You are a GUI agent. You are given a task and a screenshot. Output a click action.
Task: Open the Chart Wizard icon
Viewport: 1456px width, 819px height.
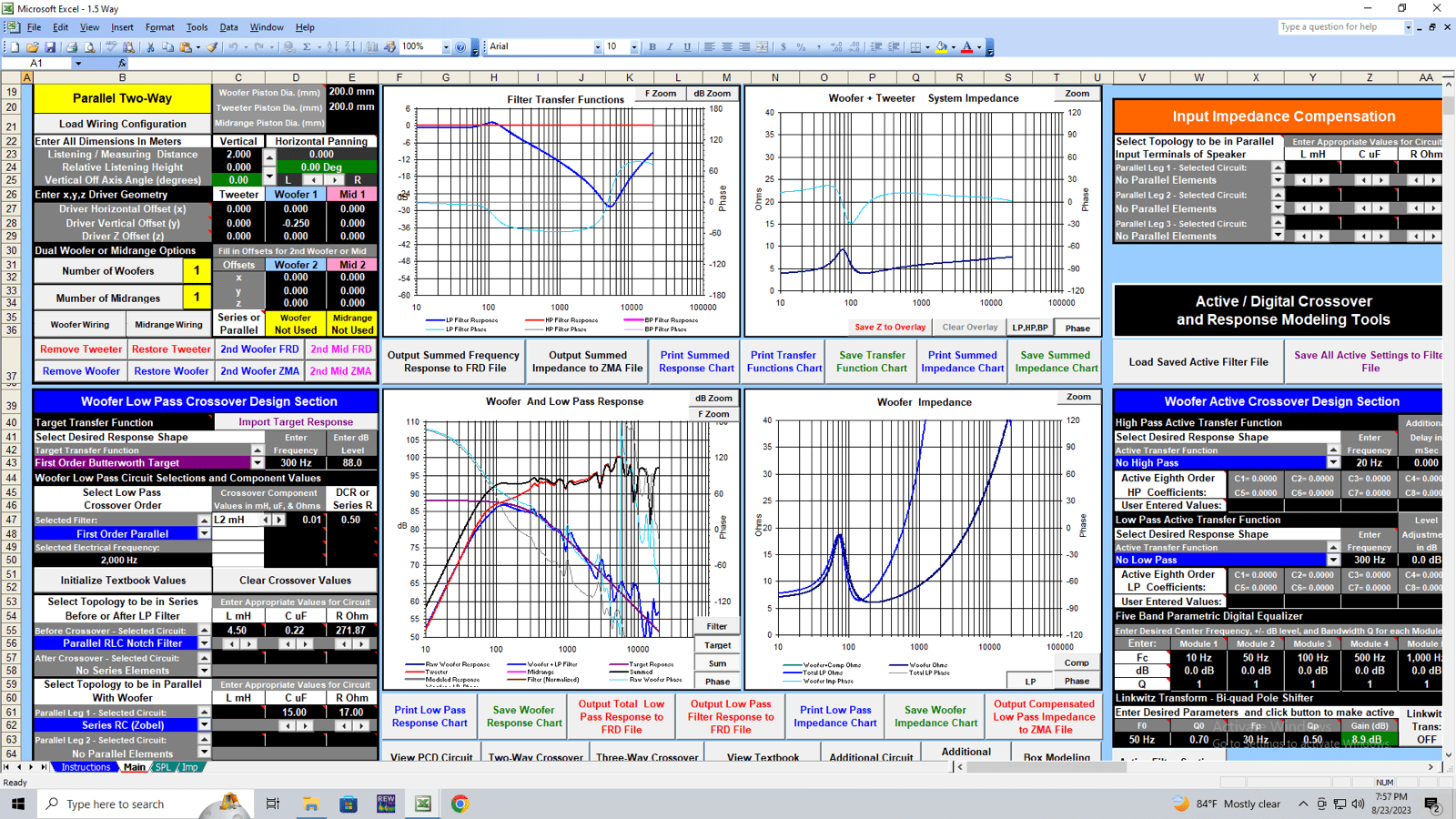click(x=372, y=46)
